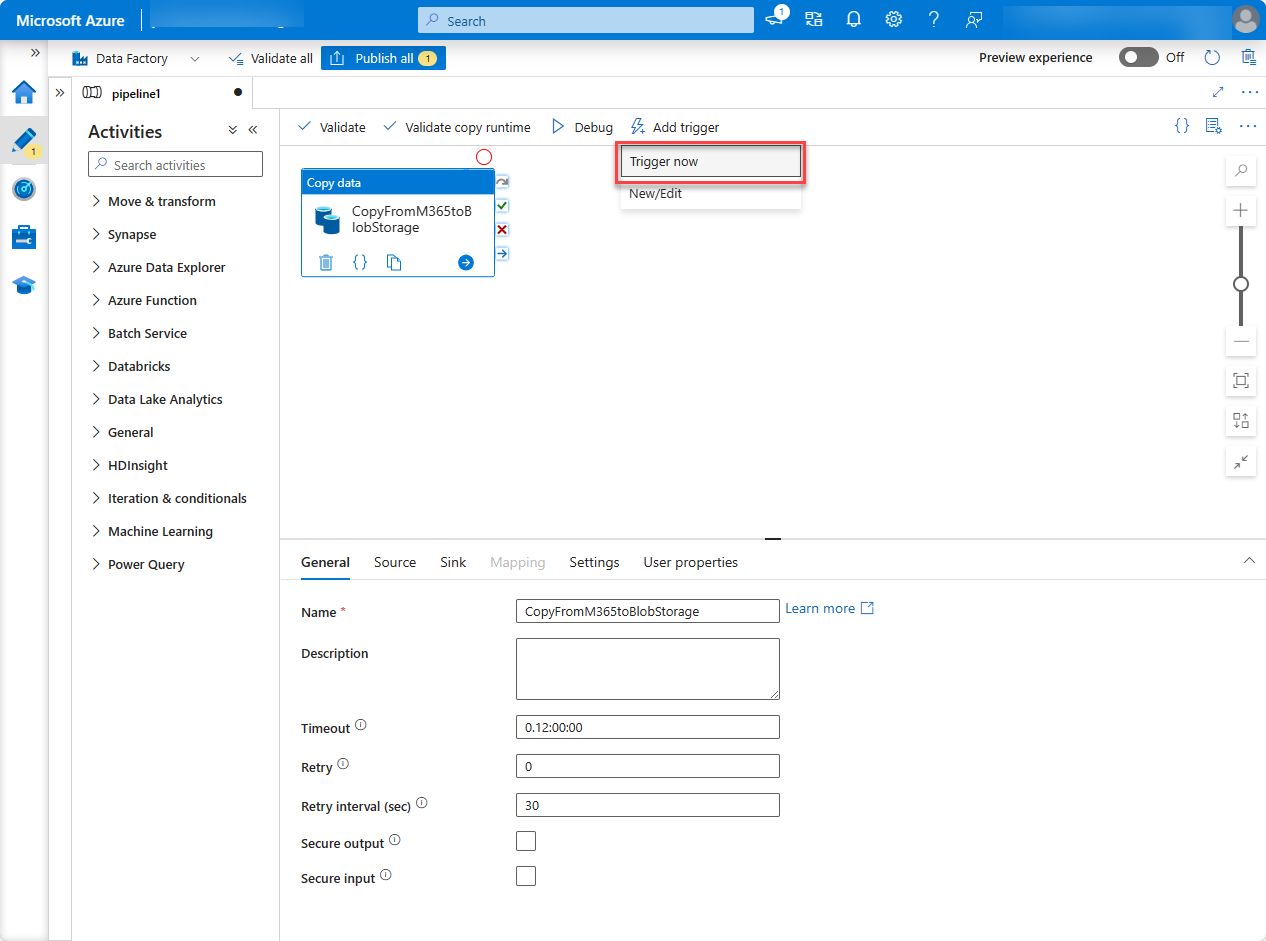The height and width of the screenshot is (941, 1266).
Task: Switch to the Sink tab
Action: (452, 562)
